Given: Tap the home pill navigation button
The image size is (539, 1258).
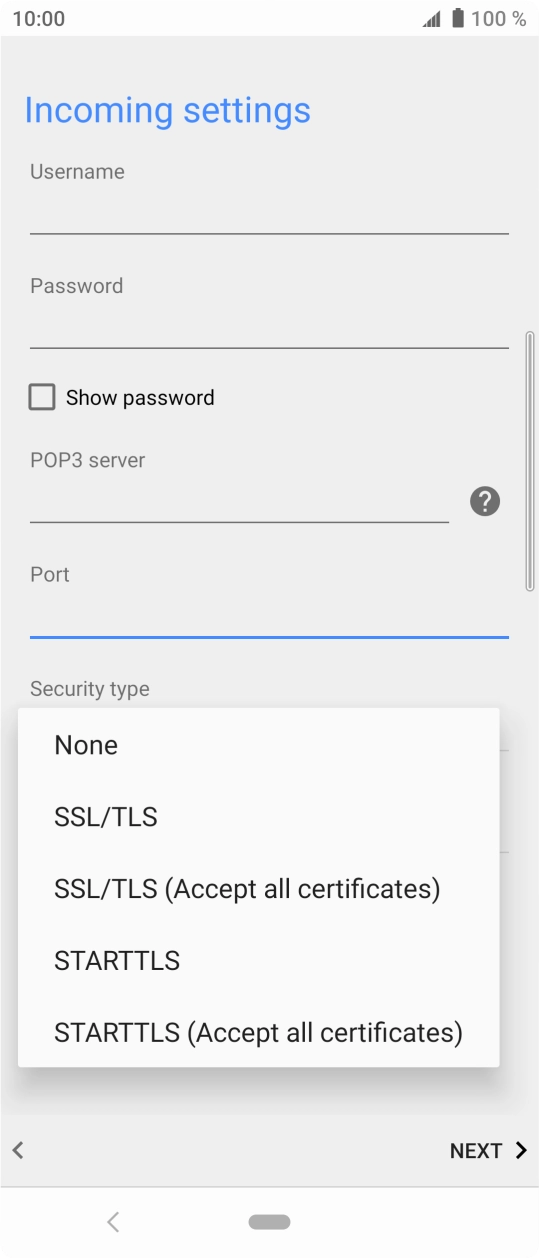Looking at the screenshot, I should (270, 1222).
